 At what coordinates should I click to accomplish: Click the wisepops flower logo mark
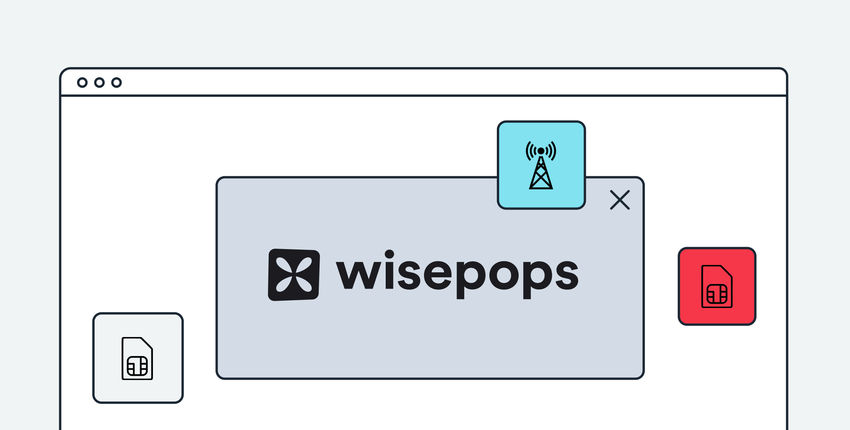pyautogui.click(x=294, y=274)
